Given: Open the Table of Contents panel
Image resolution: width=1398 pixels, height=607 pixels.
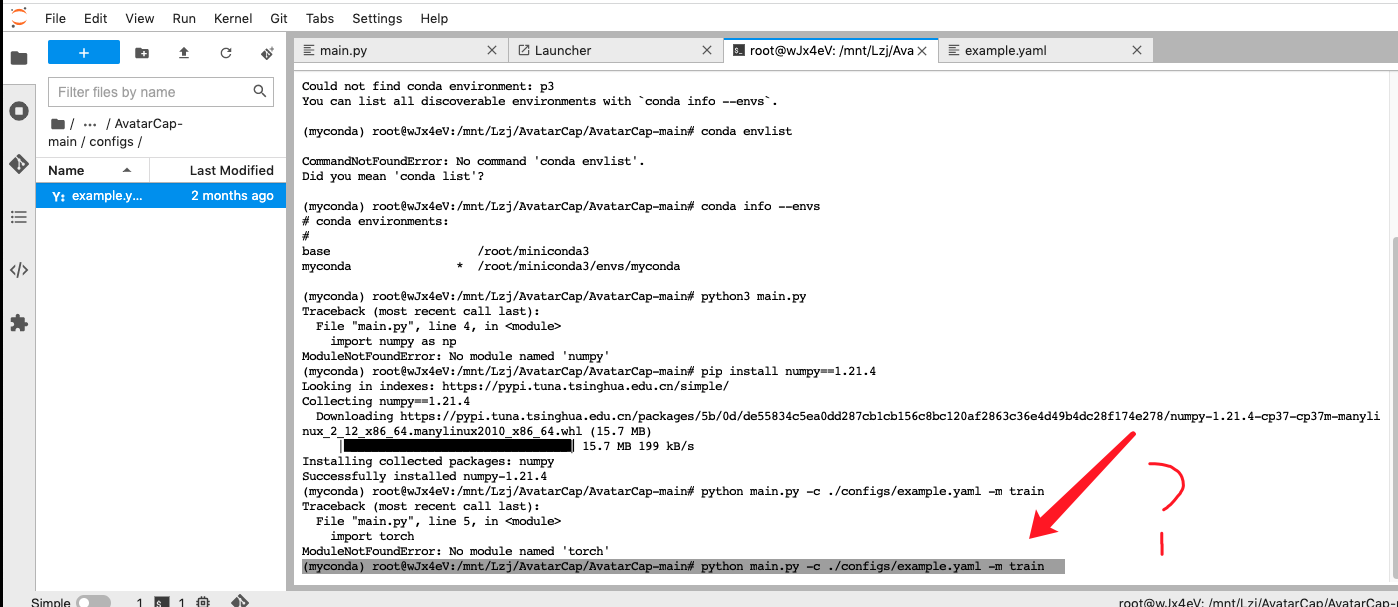Looking at the screenshot, I should [x=18, y=216].
